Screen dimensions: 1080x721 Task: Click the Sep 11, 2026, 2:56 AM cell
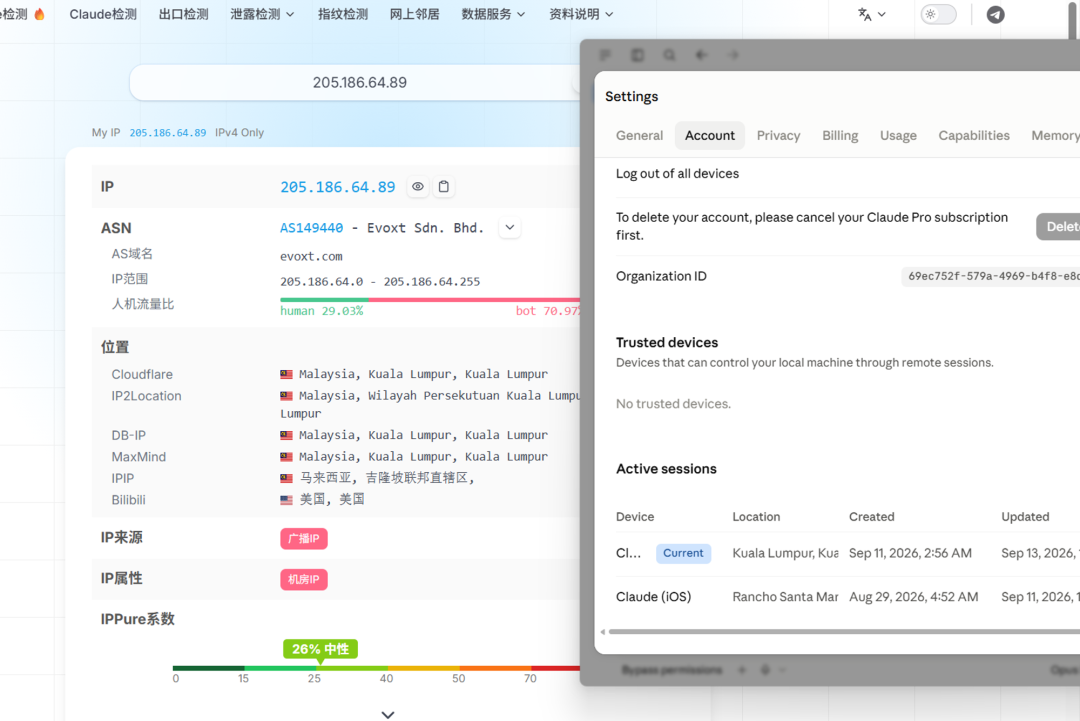click(x=910, y=553)
